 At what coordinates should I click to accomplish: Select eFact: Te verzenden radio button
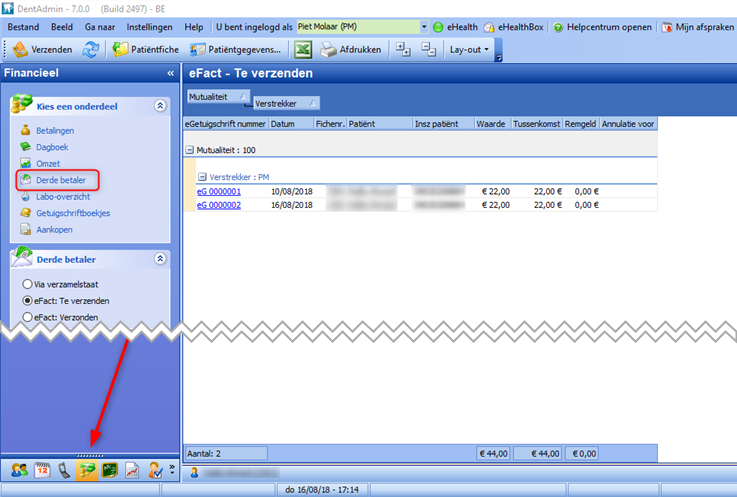(27, 300)
